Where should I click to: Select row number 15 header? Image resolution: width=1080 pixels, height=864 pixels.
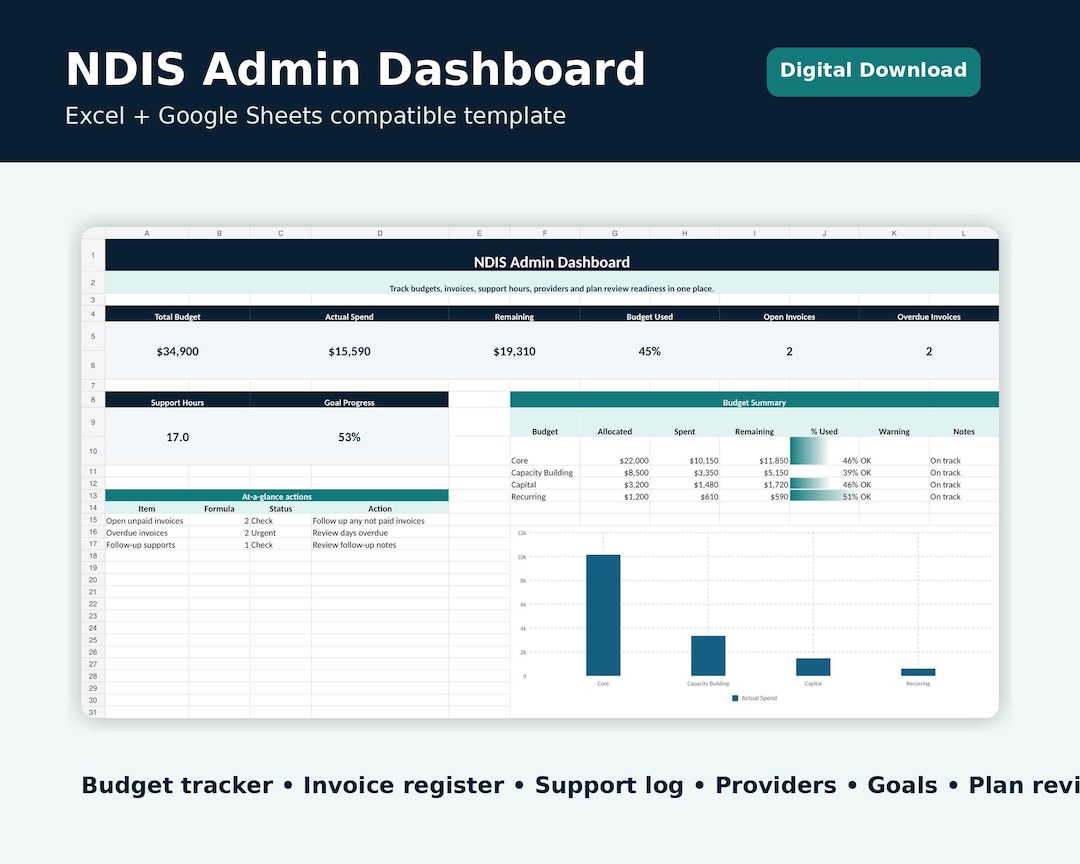tap(93, 520)
